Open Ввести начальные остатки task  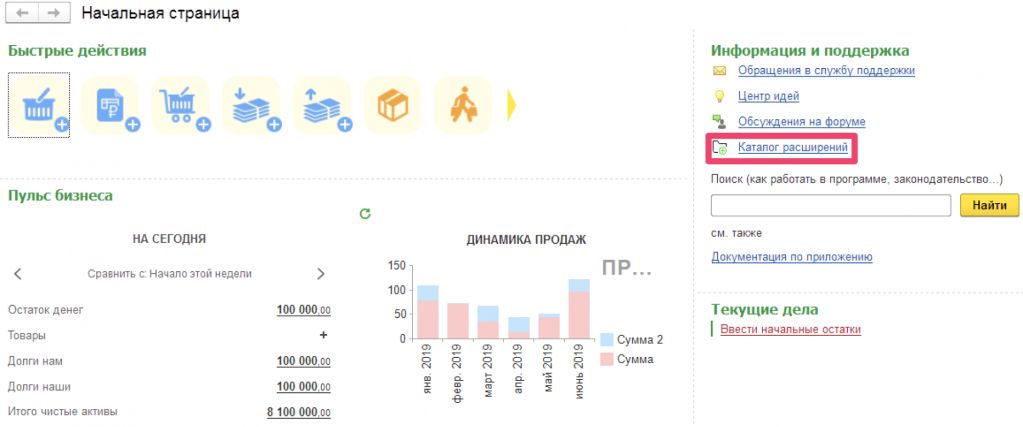click(x=791, y=329)
